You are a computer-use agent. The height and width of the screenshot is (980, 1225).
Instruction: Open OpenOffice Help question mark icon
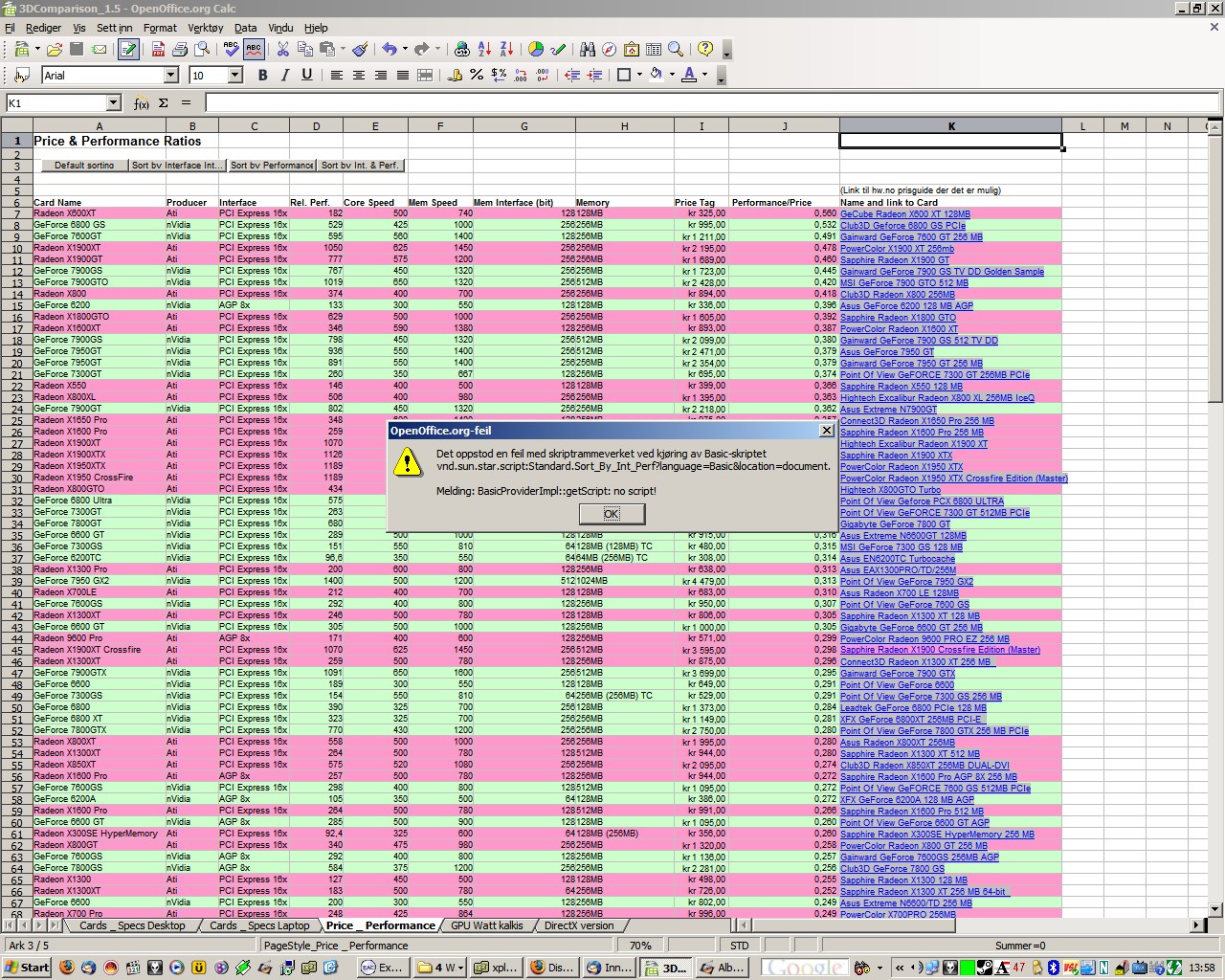point(705,49)
